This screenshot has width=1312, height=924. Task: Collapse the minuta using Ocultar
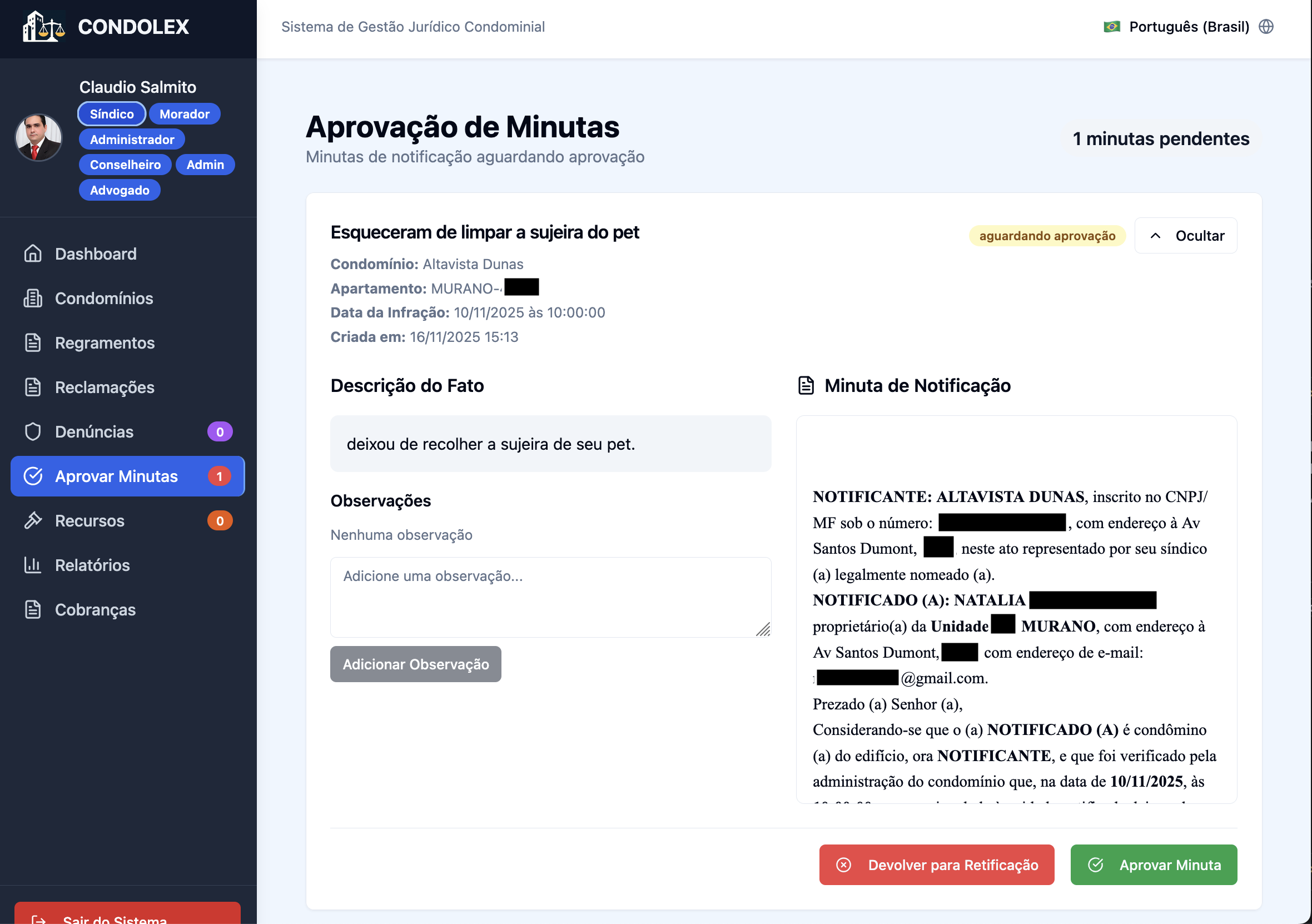(1185, 235)
